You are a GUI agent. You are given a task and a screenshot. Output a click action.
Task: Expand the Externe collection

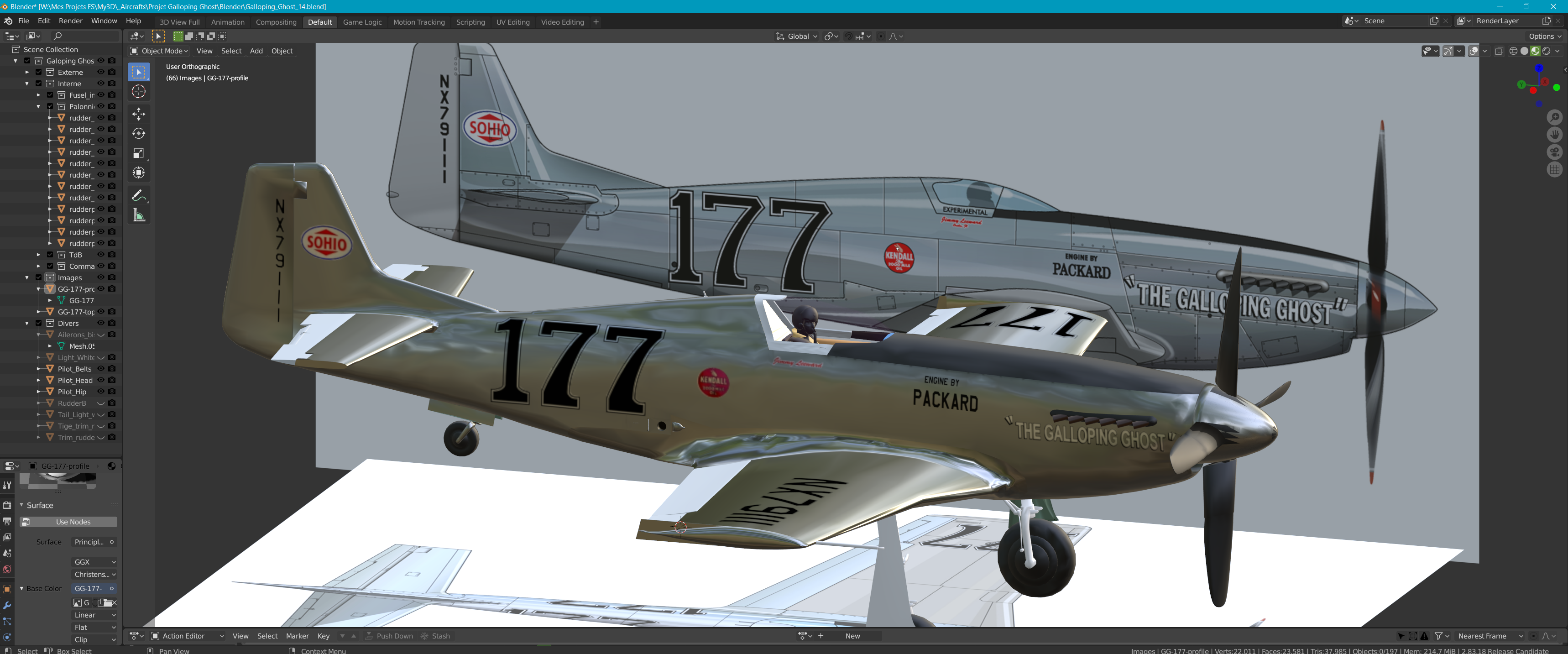coord(27,73)
